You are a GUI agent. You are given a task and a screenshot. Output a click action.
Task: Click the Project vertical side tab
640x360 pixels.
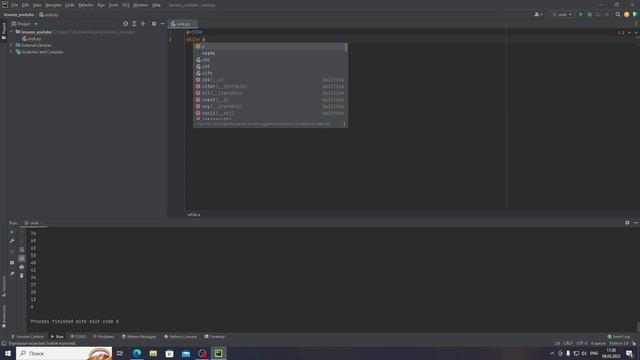(x=4, y=31)
